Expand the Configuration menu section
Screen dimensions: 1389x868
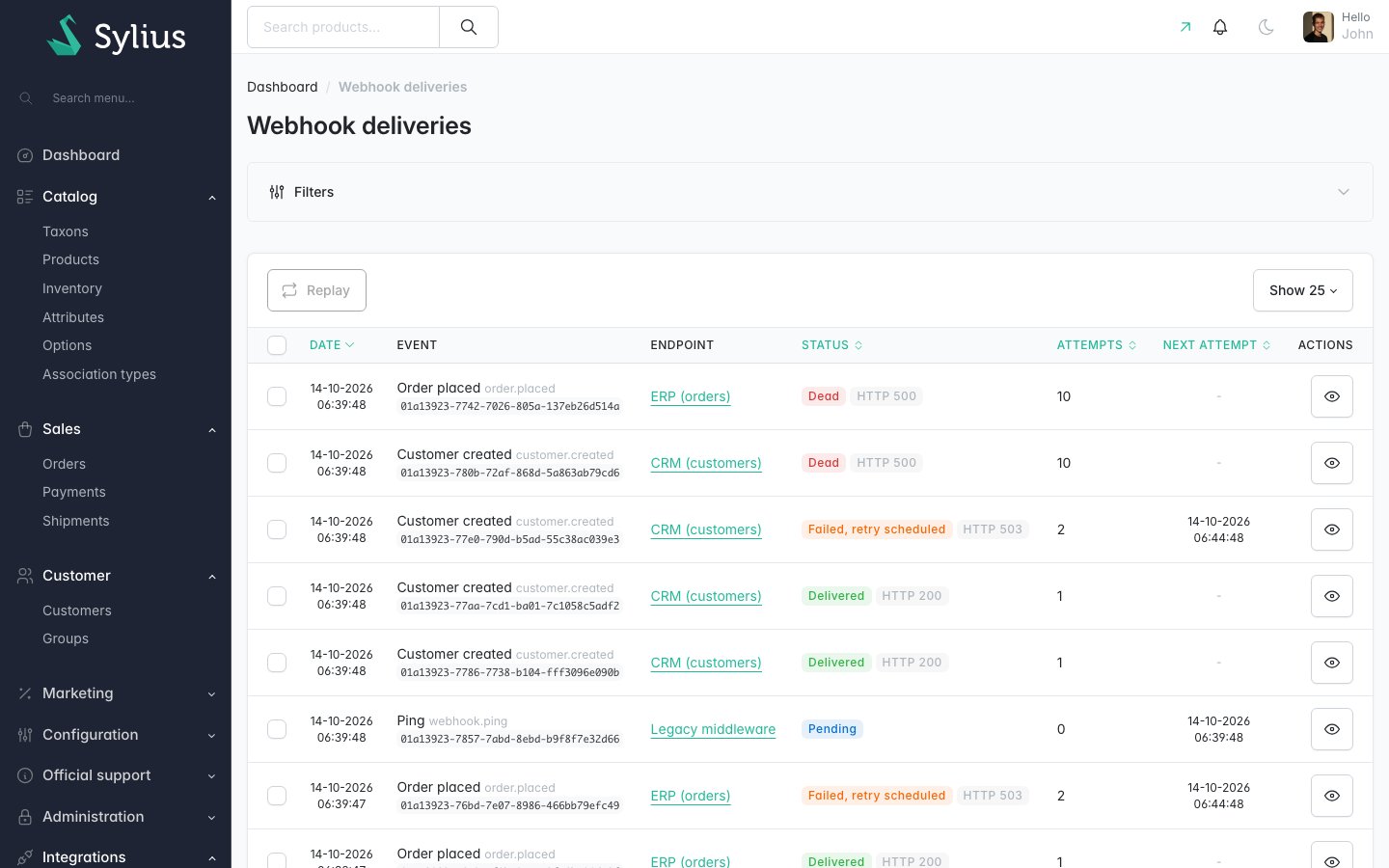click(211, 736)
